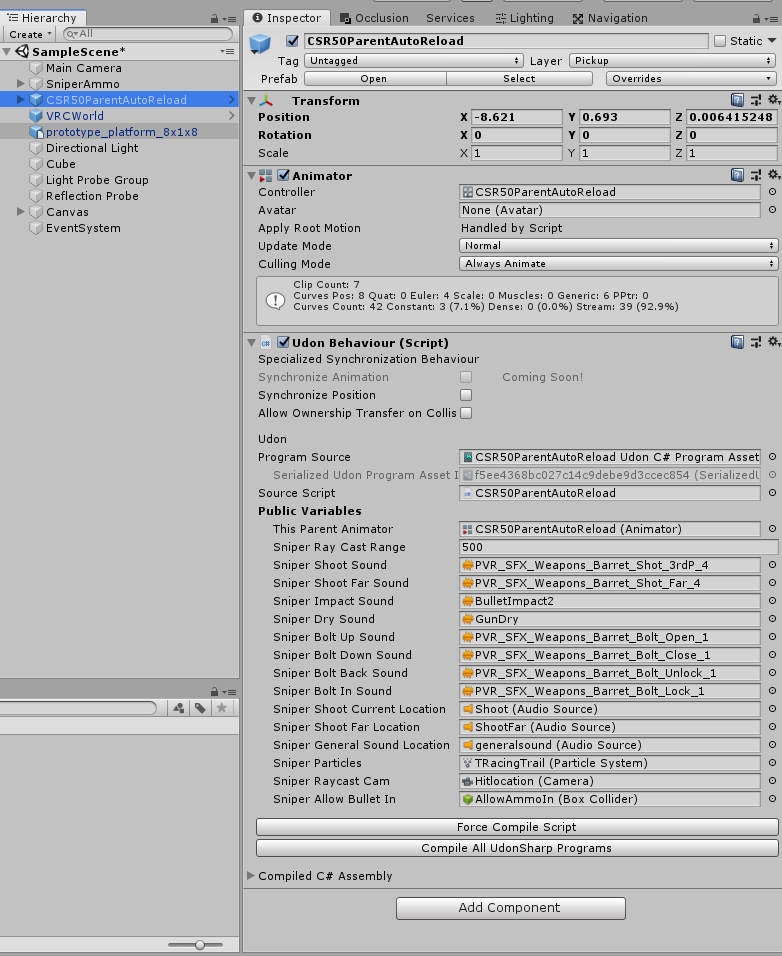Viewport: 782px width, 956px height.
Task: Open the Static flags dropdown arrow
Action: point(772,41)
